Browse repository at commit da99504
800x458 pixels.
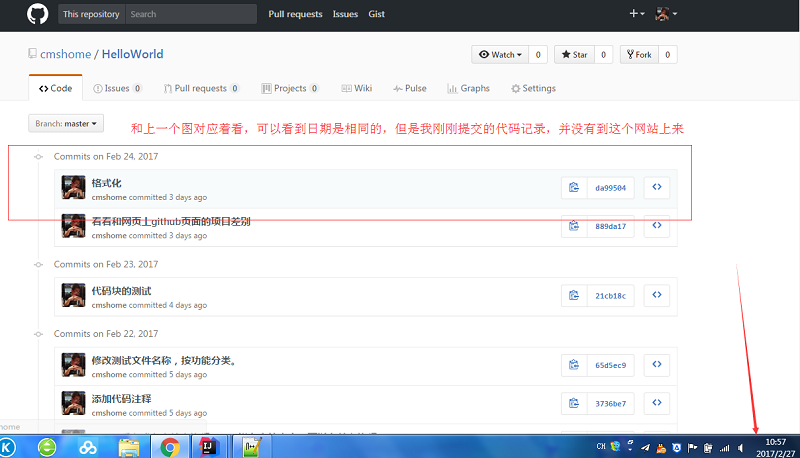pyautogui.click(x=656, y=187)
